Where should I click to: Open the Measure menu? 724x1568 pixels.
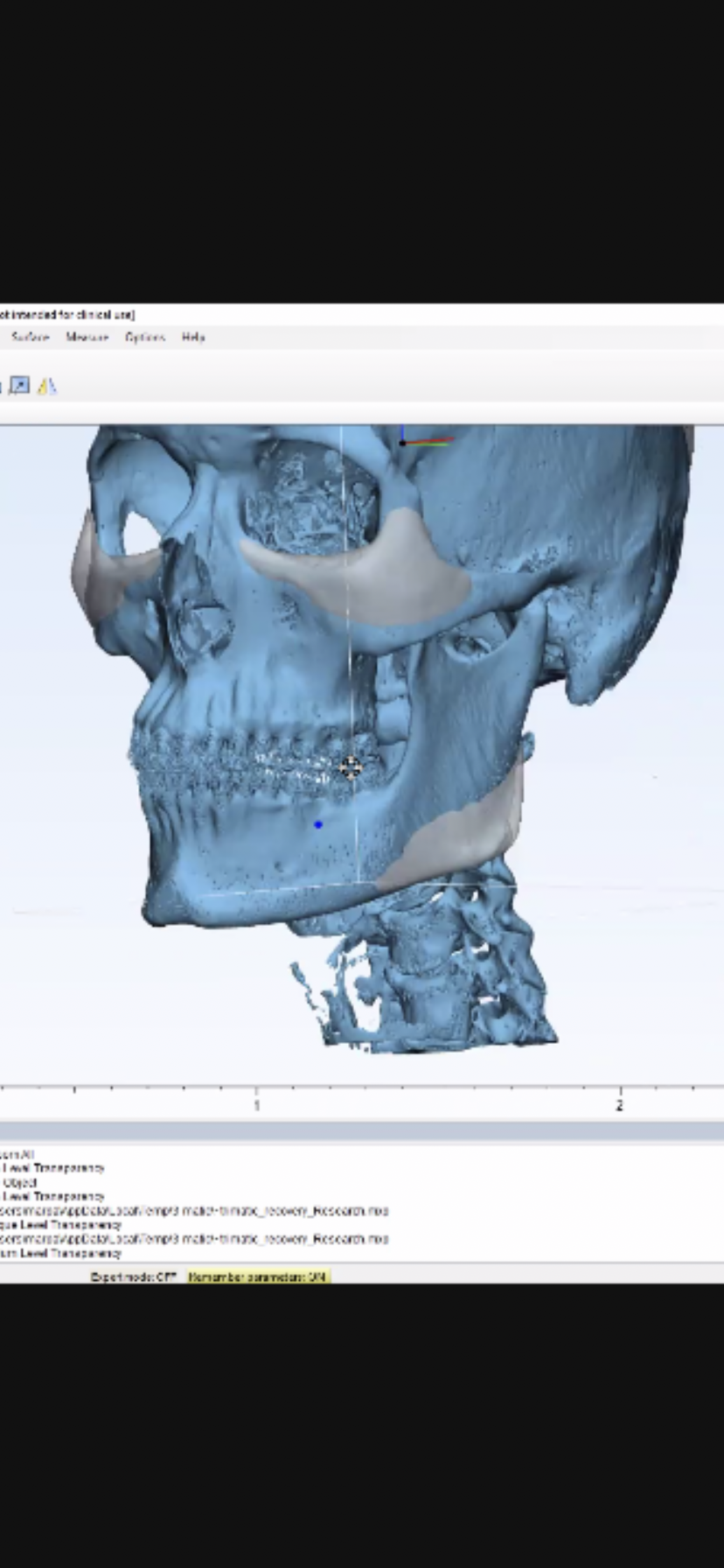point(87,337)
